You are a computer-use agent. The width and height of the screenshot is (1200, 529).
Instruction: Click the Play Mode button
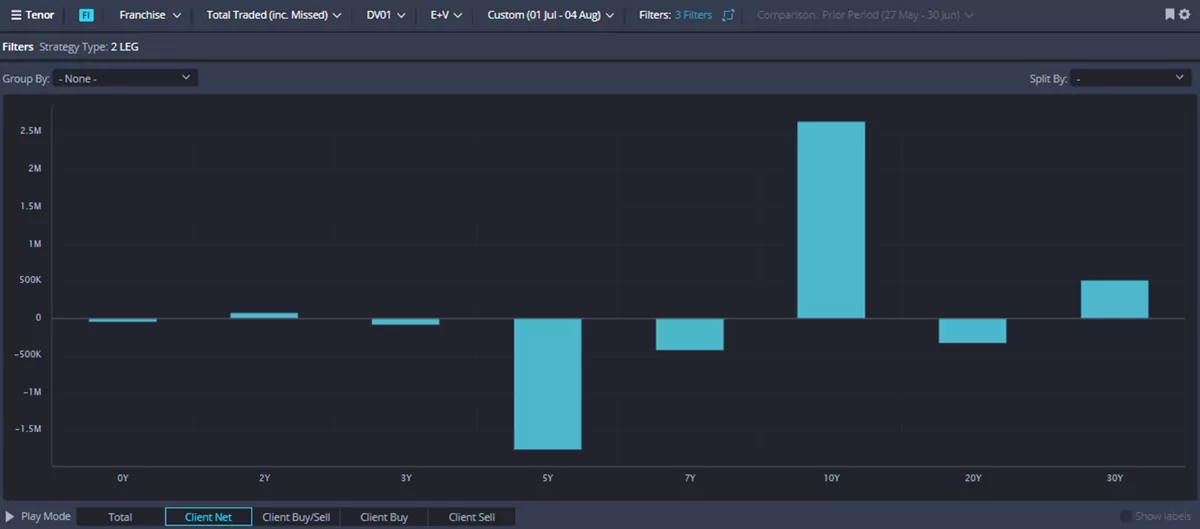pos(38,517)
